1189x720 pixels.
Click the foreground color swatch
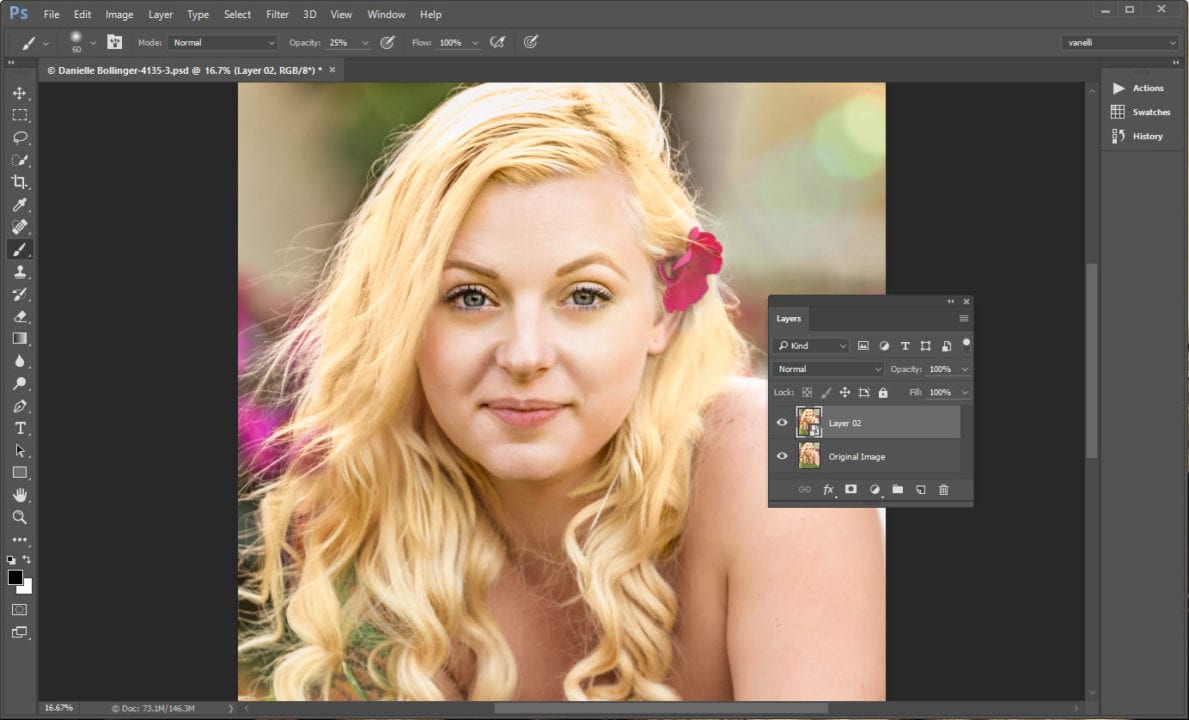pos(14,577)
